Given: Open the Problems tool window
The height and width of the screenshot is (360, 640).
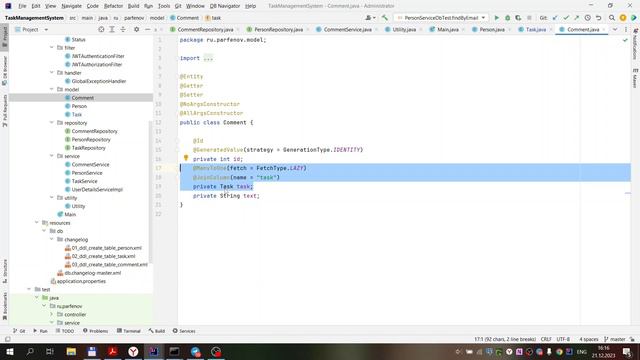Looking at the screenshot, I should [x=96, y=331].
